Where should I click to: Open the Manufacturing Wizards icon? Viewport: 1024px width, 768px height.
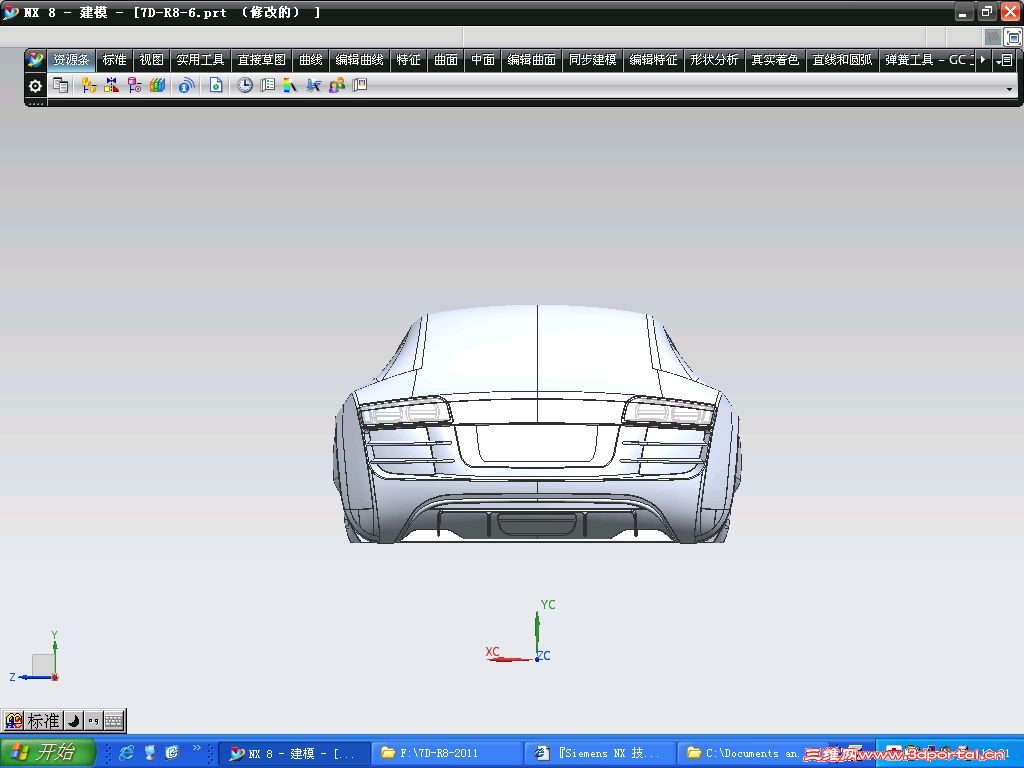click(x=313, y=85)
